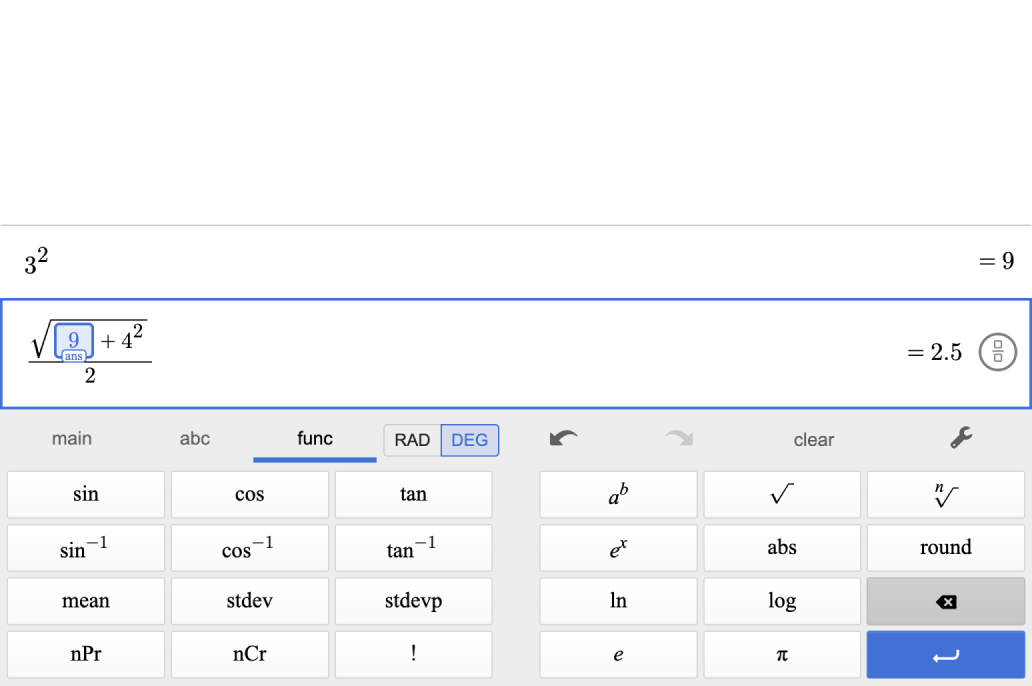
Task: Click the e^x exponential key
Action: 617,547
